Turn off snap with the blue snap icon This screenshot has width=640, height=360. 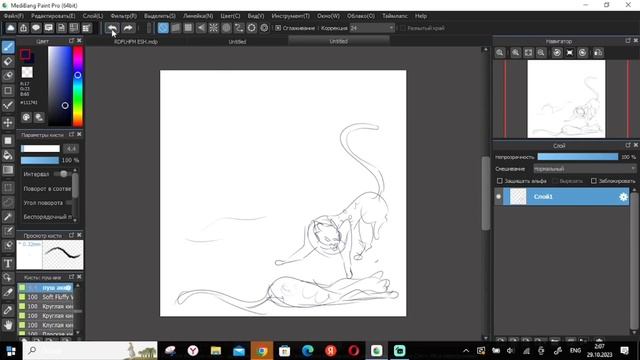(x=163, y=28)
